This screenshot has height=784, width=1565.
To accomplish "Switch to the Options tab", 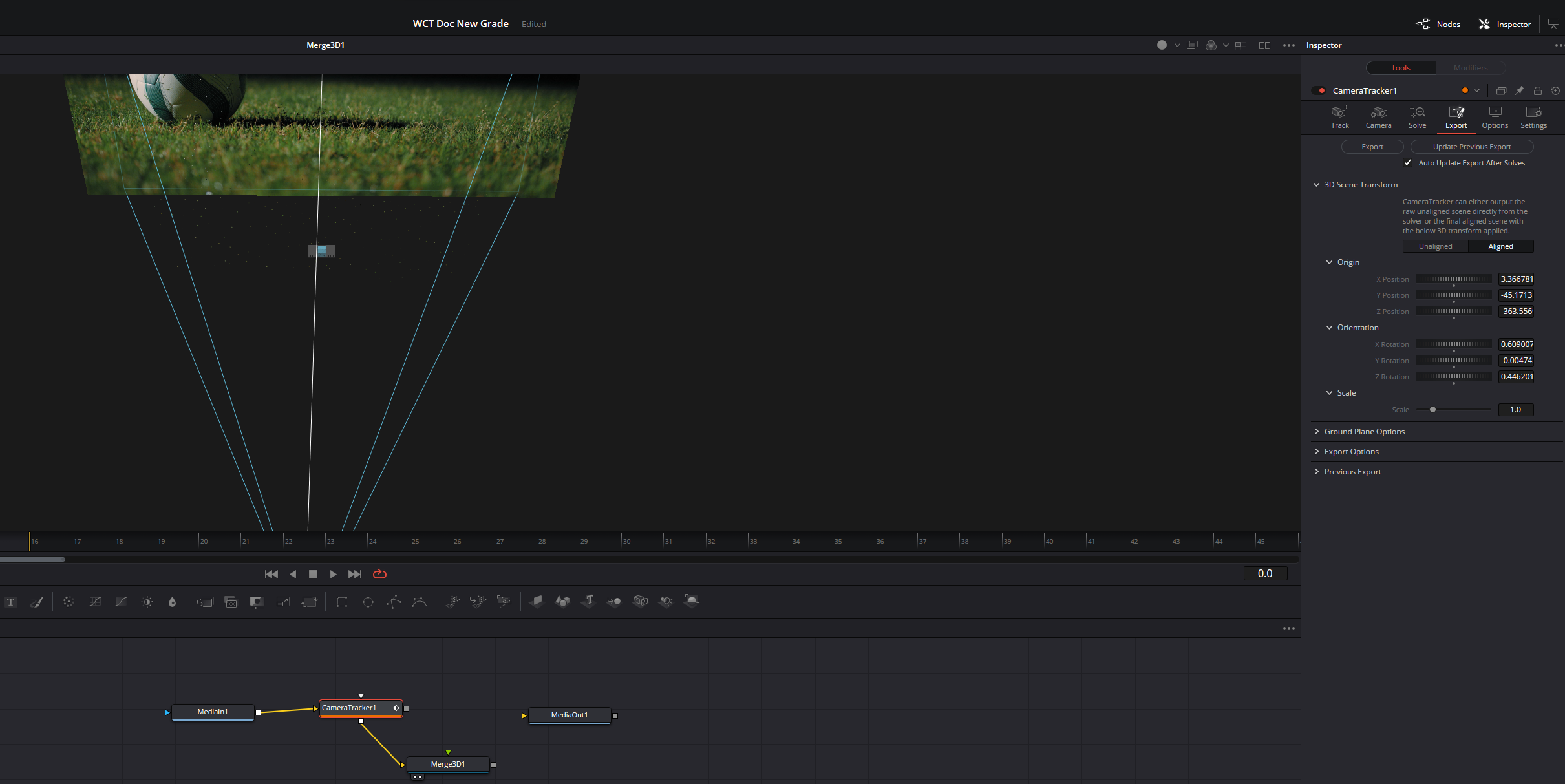I will [x=1495, y=118].
